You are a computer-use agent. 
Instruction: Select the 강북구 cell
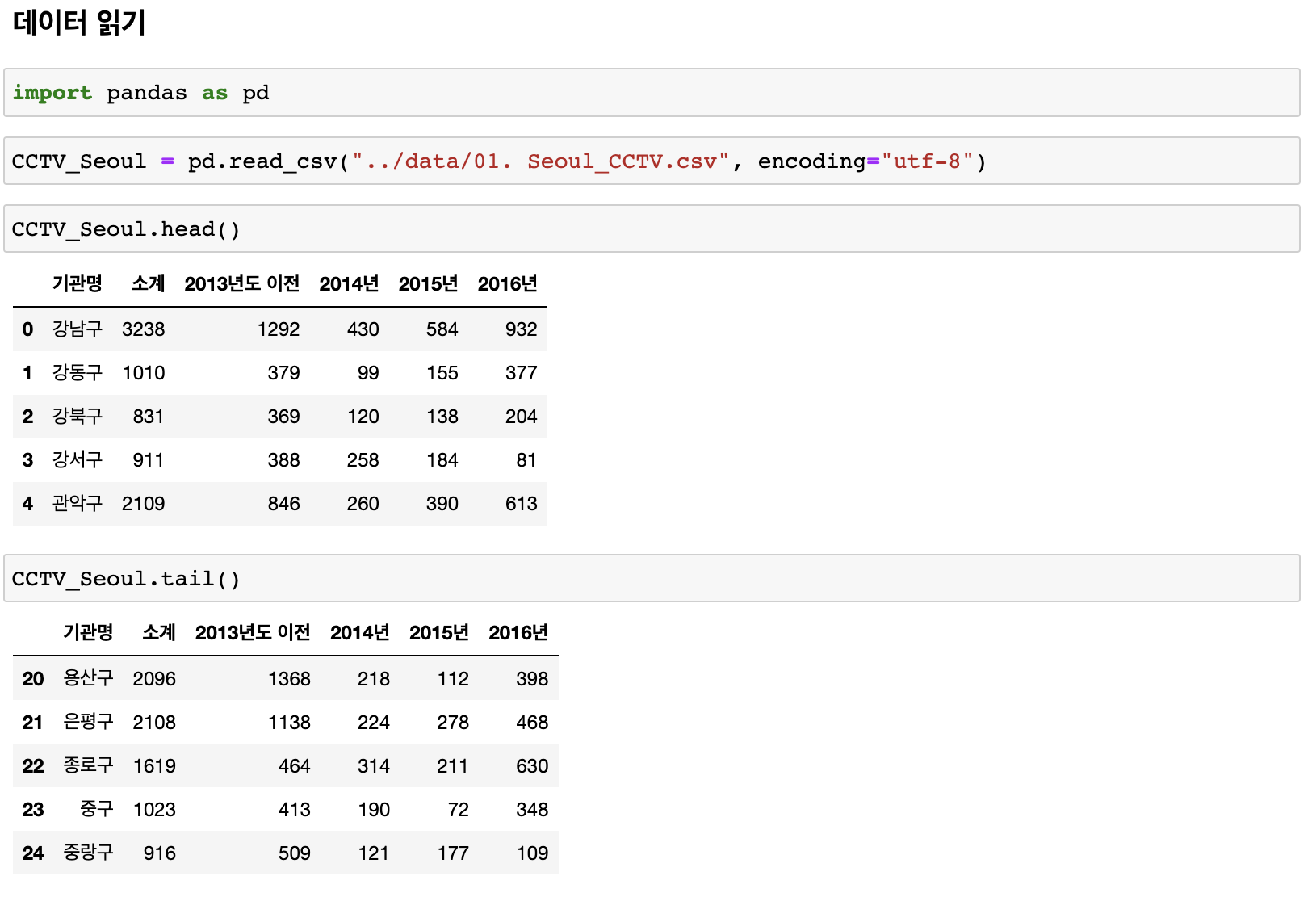(x=78, y=416)
